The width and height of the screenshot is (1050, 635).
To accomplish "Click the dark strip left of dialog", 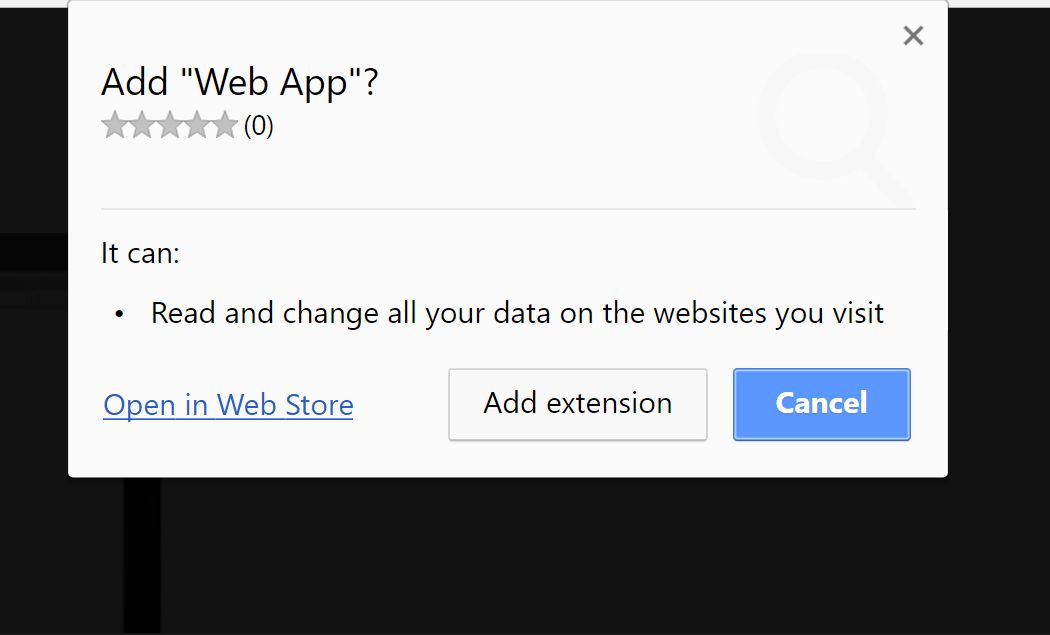I will pos(33,252).
